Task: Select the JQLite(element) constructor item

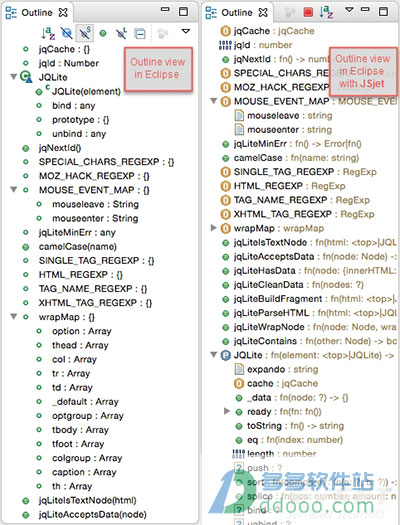Action: click(x=86, y=91)
